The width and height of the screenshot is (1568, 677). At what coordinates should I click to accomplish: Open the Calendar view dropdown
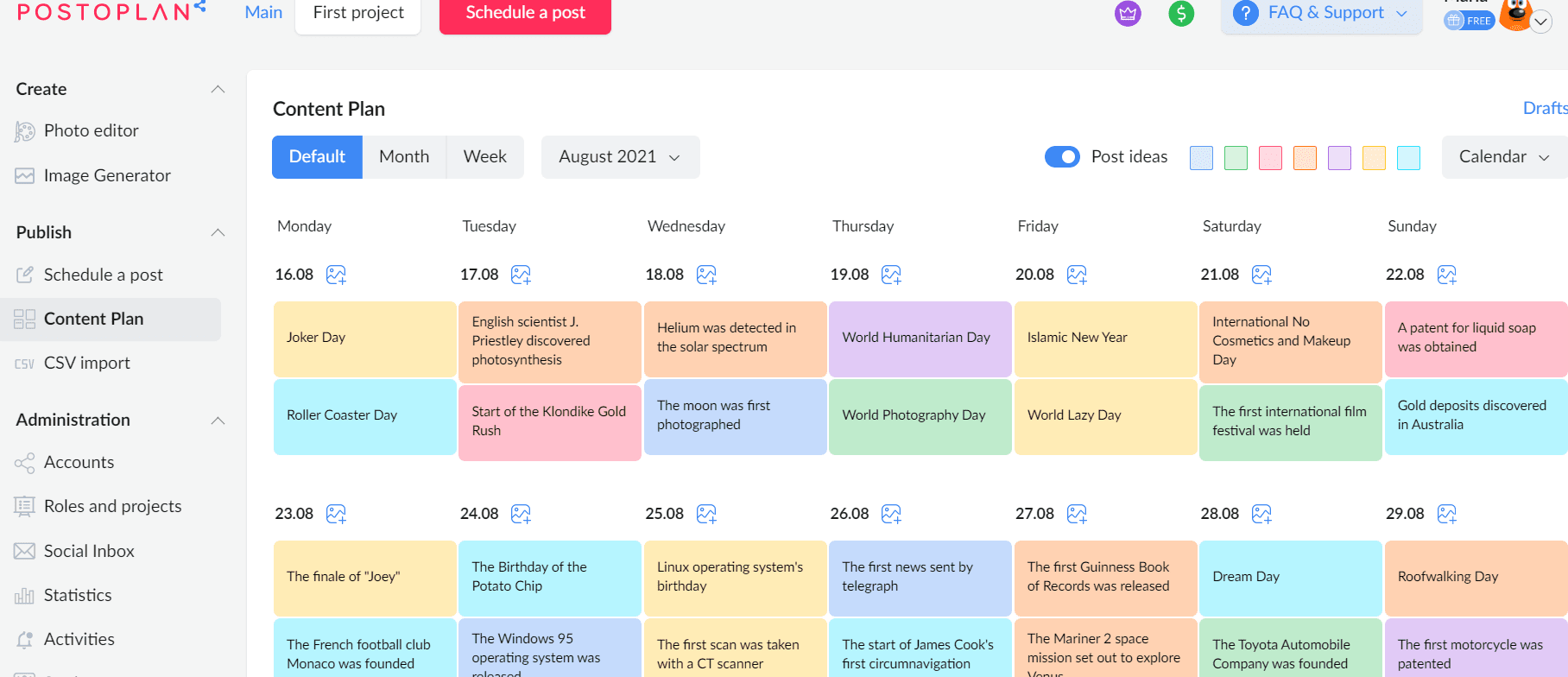1504,157
